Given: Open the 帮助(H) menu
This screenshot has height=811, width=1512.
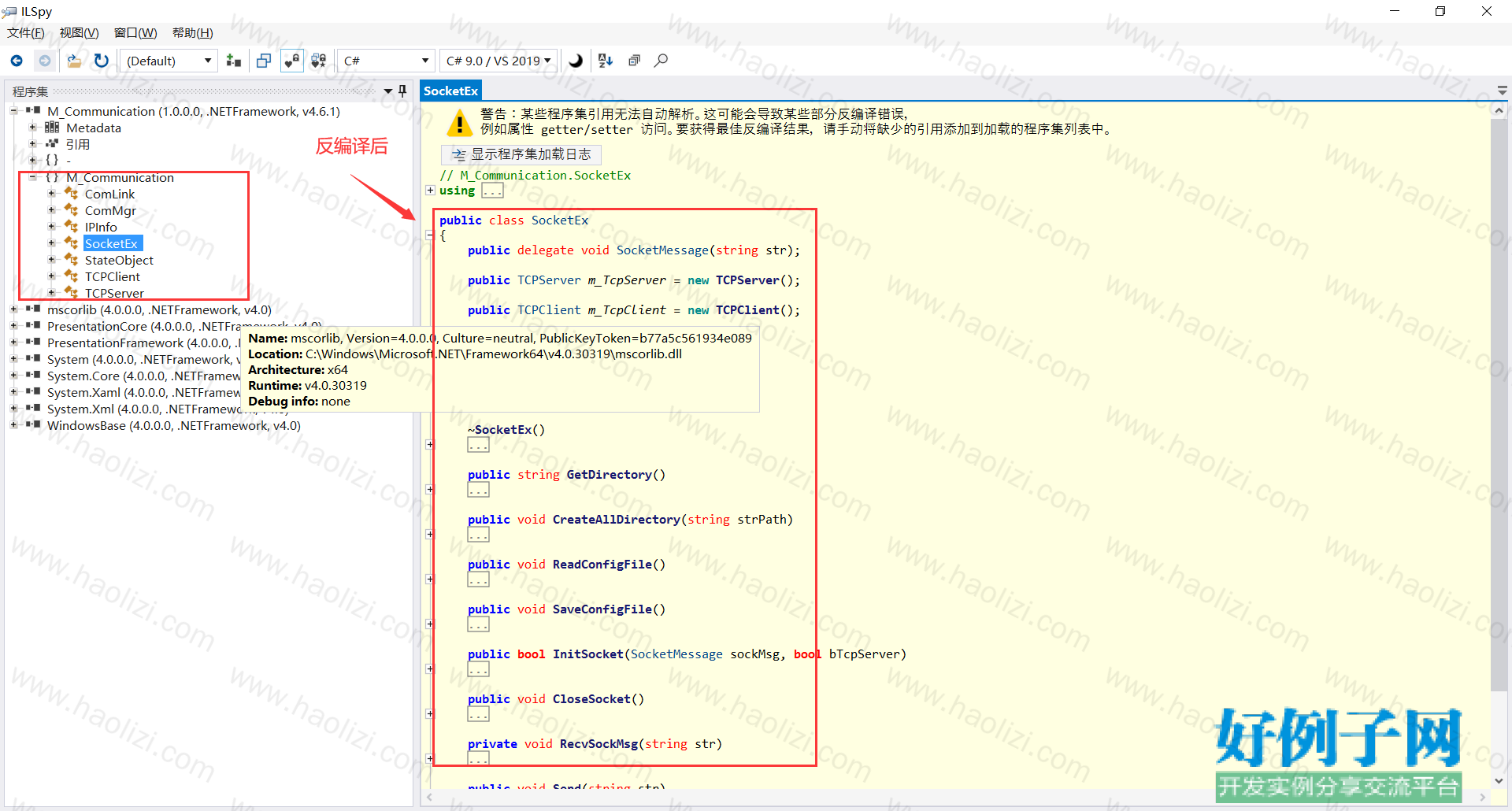Looking at the screenshot, I should pyautogui.click(x=192, y=33).
